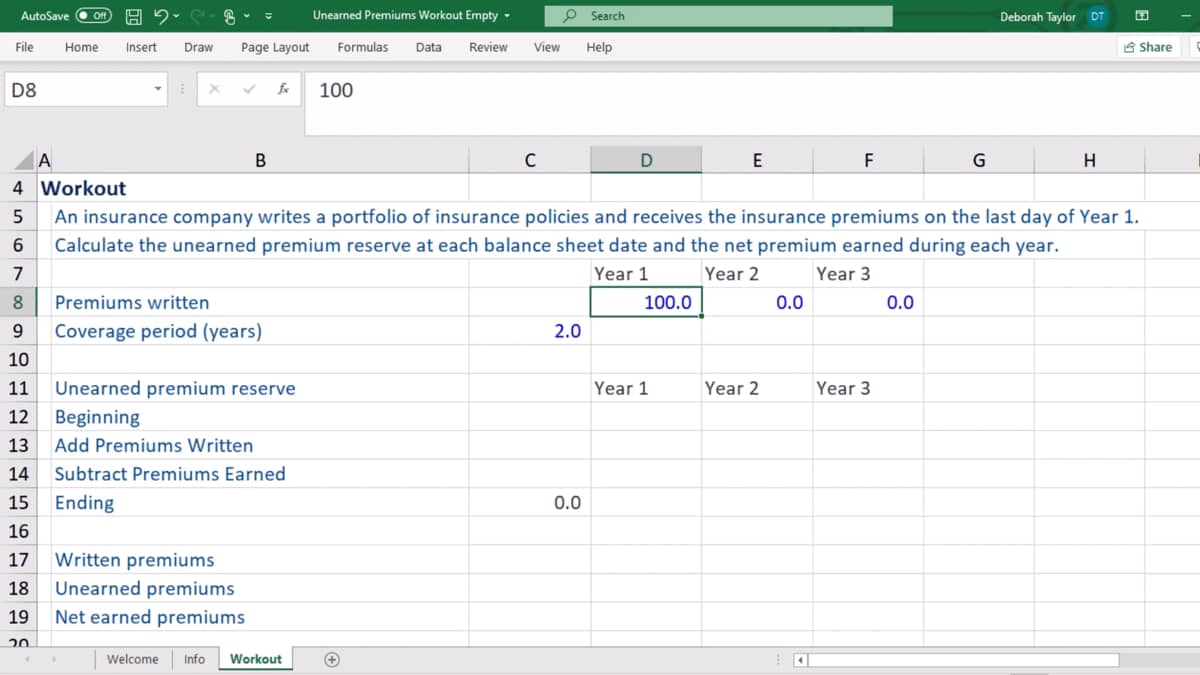The width and height of the screenshot is (1200, 675).
Task: Click the greyed Redo arrow icon
Action: [197, 16]
